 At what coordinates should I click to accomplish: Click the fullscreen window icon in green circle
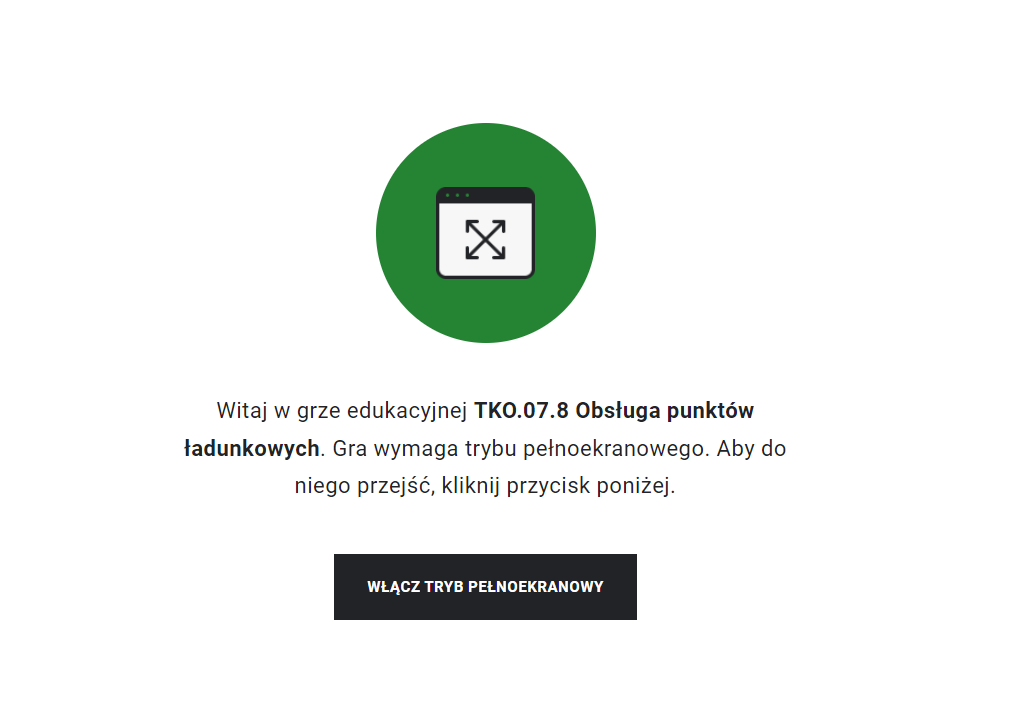pos(485,233)
